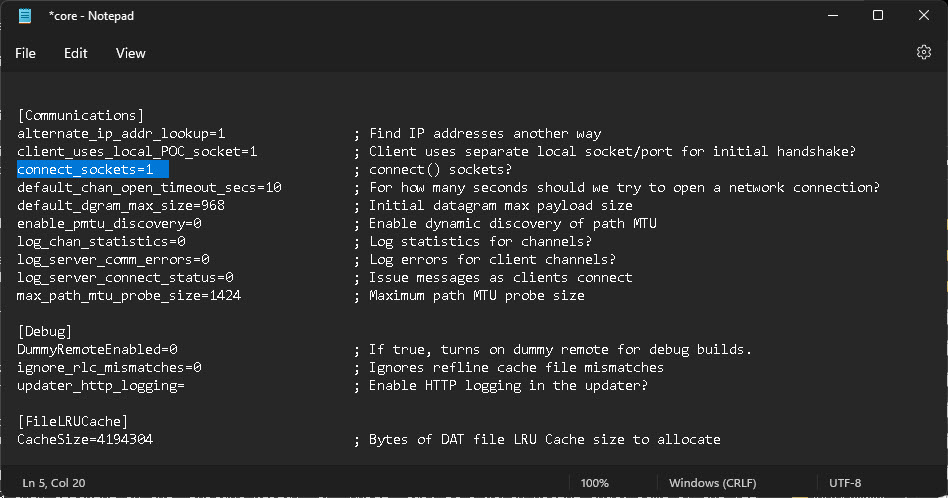Place cursor on [Communications] section header
Screen dimensions: 948x498
tap(80, 115)
